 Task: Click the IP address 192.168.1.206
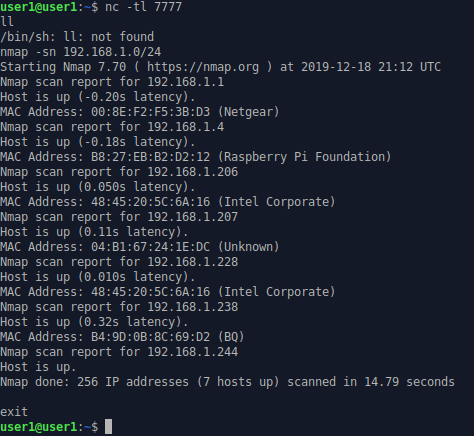point(193,172)
